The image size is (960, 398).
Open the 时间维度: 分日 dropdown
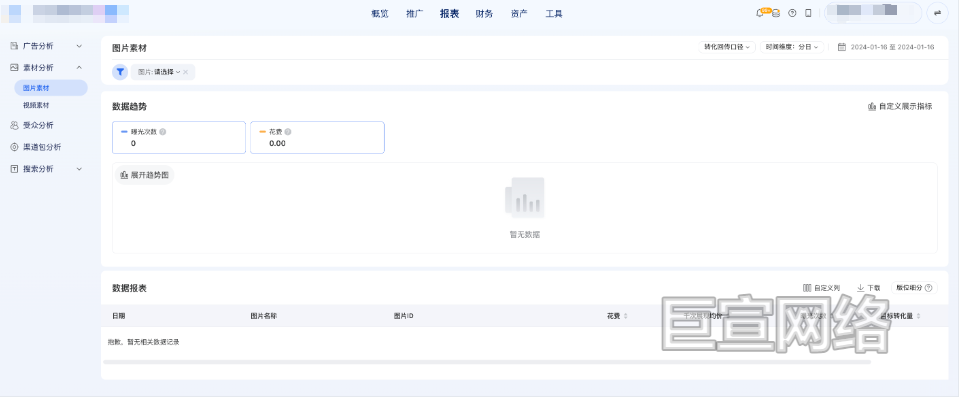pyautogui.click(x=792, y=47)
